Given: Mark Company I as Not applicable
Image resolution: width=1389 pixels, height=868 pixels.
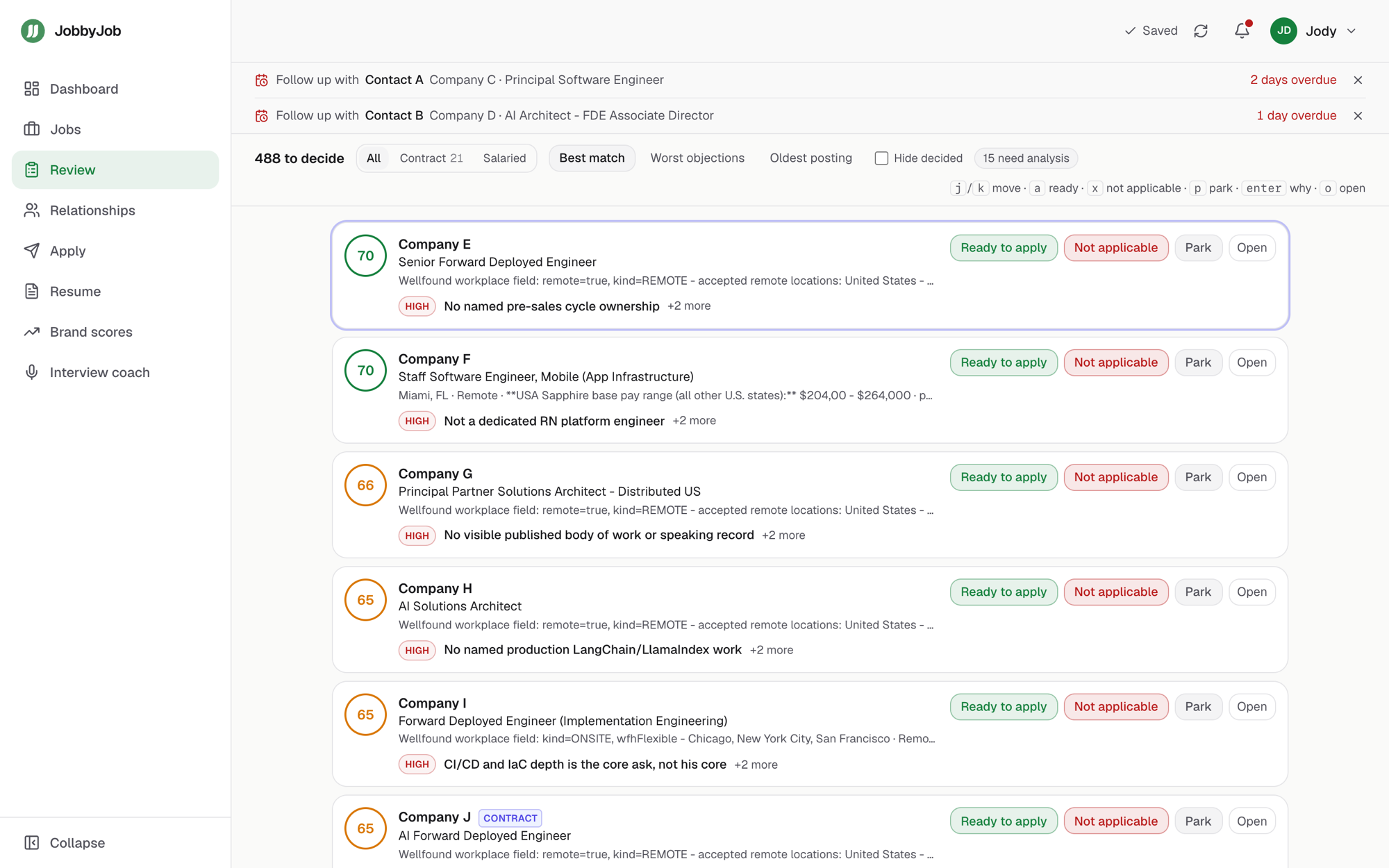Looking at the screenshot, I should pos(1115,707).
